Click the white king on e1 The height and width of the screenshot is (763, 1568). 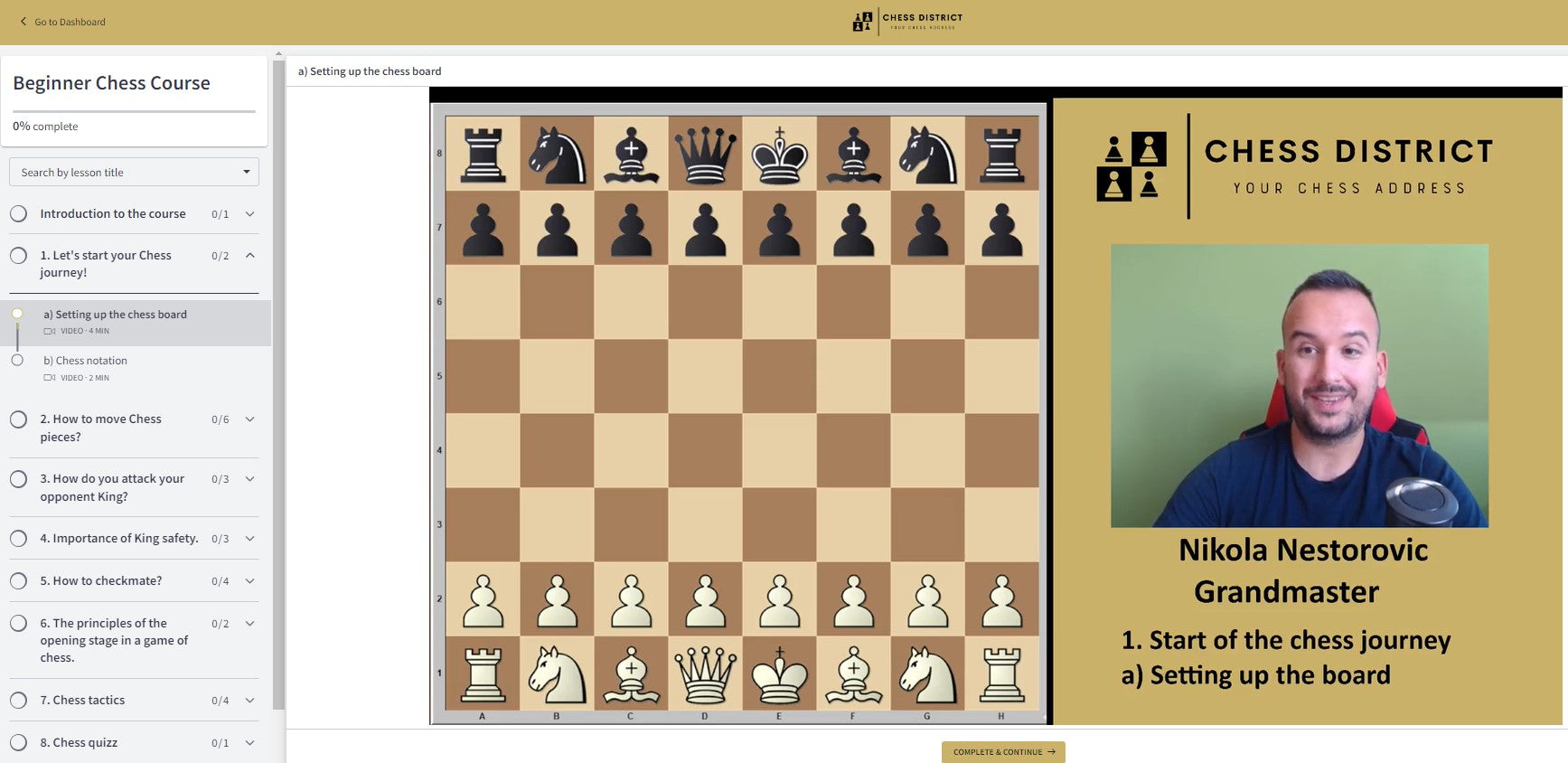point(779,674)
